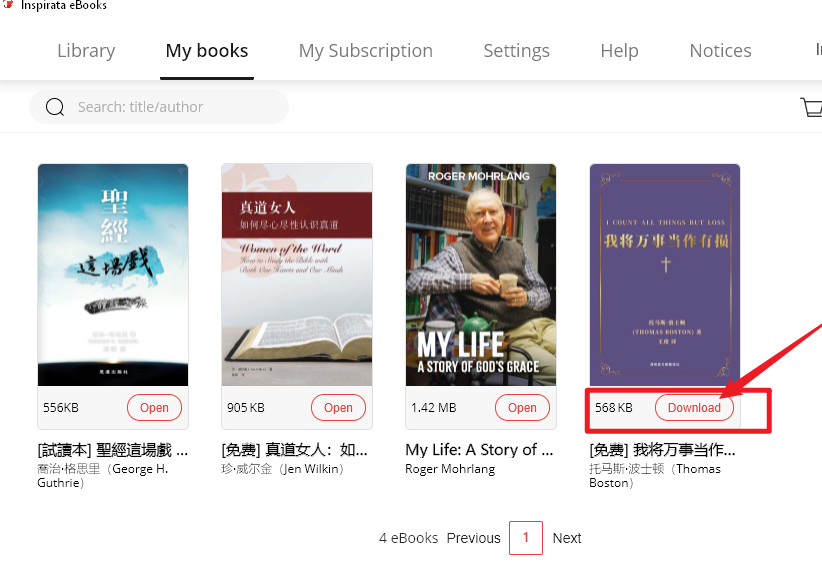Click the Inspirata eBooks app logo icon
The width and height of the screenshot is (822, 567).
[7, 4]
